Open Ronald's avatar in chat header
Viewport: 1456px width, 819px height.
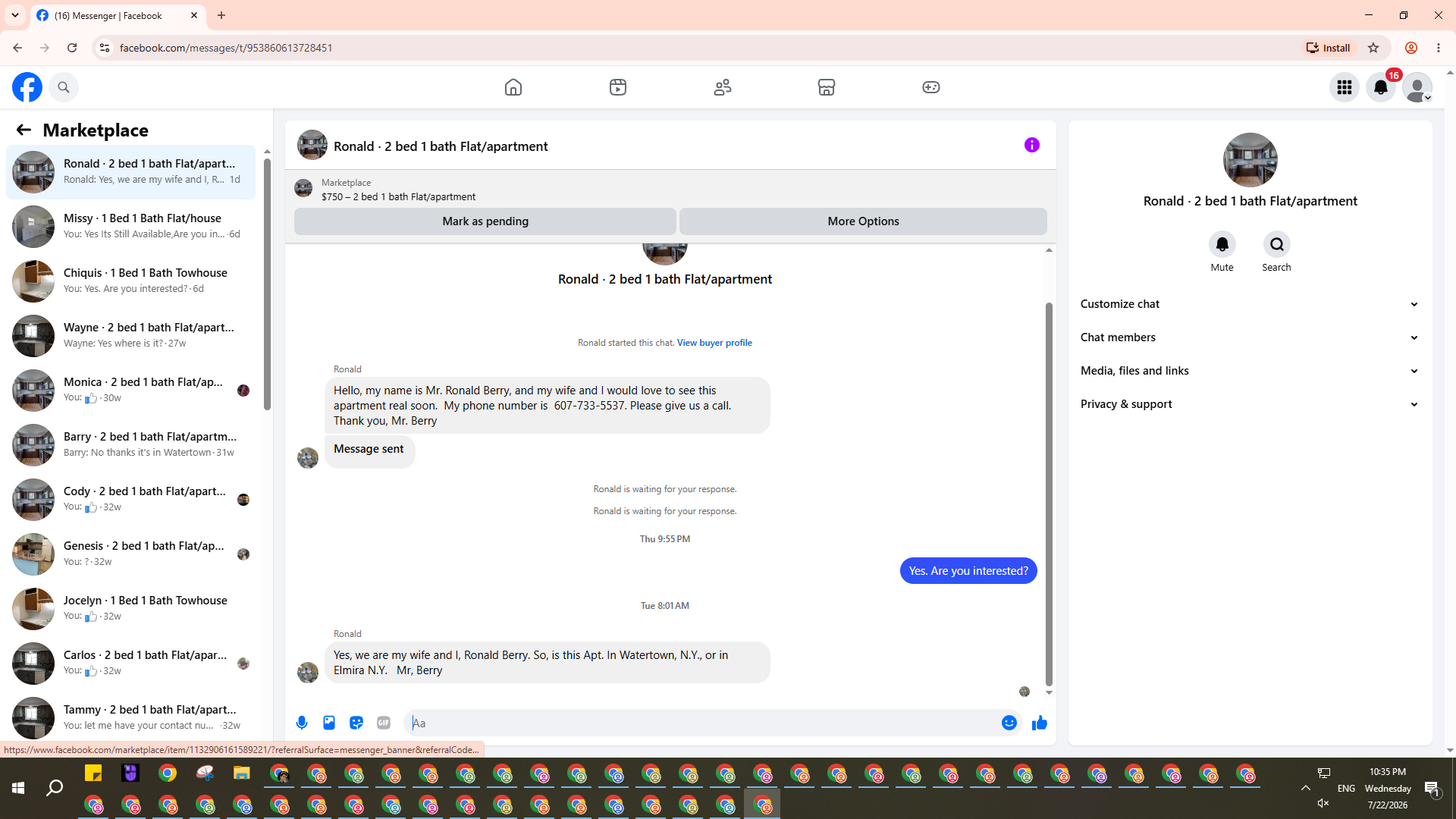click(x=312, y=145)
